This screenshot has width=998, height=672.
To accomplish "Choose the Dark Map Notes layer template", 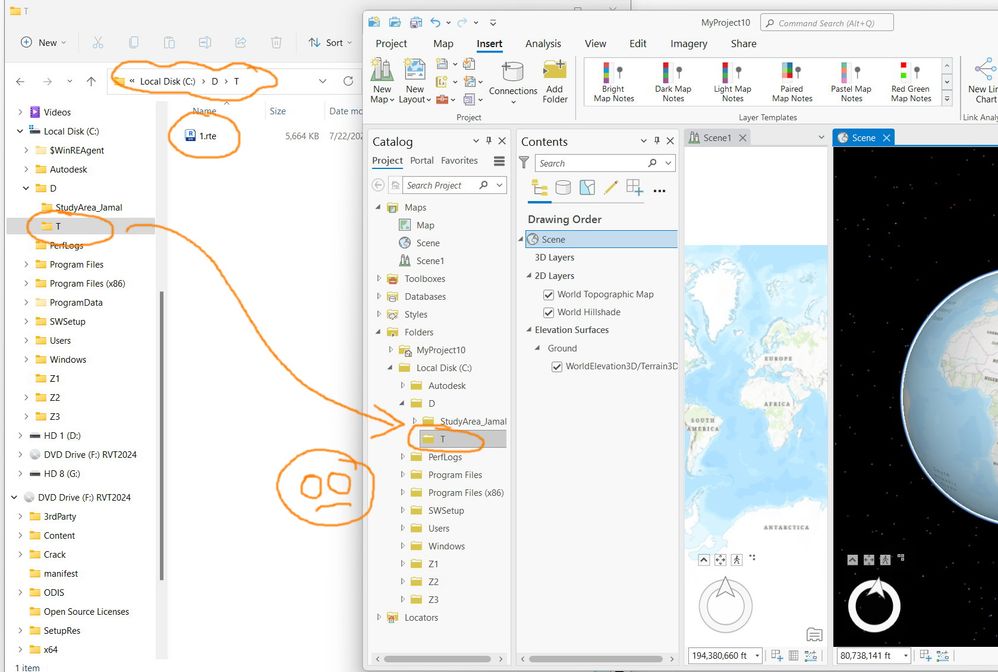I will click(673, 82).
